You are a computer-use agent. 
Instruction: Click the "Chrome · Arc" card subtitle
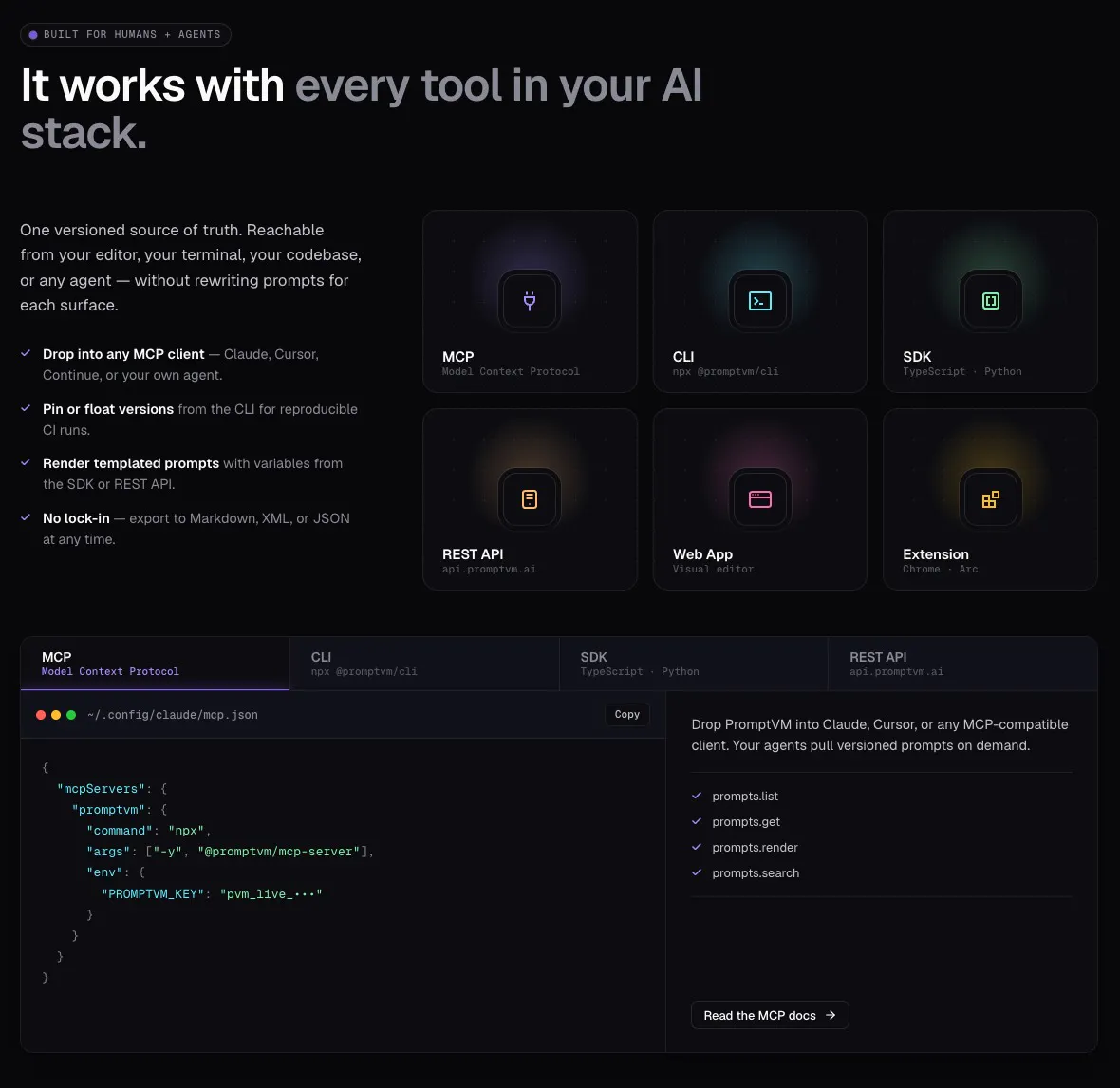(x=940, y=570)
